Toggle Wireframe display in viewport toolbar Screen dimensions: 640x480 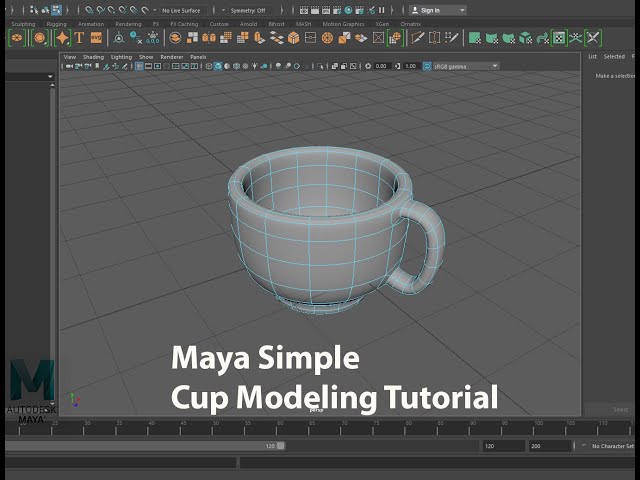209,66
